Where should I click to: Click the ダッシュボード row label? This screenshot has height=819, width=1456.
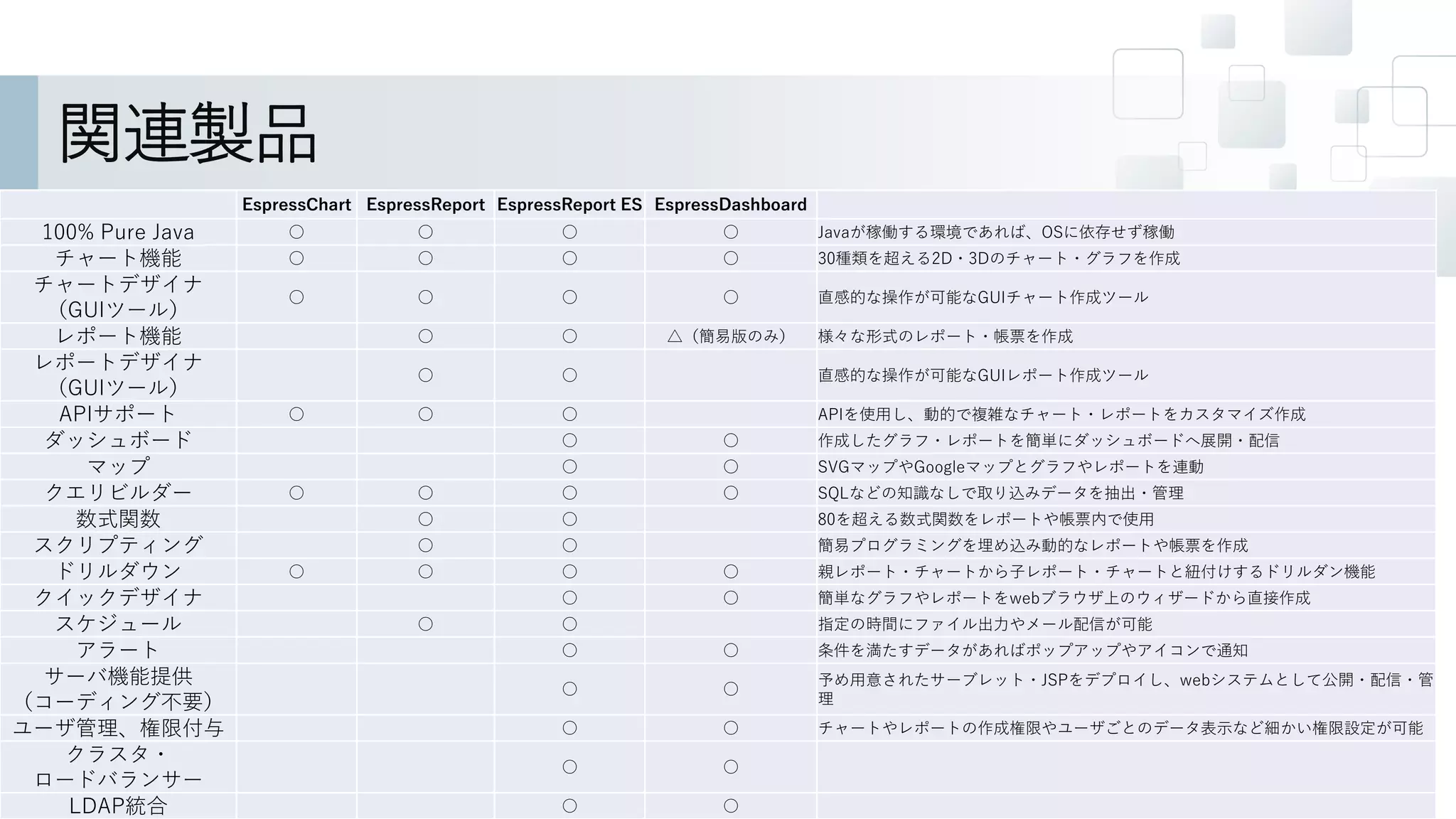point(118,440)
